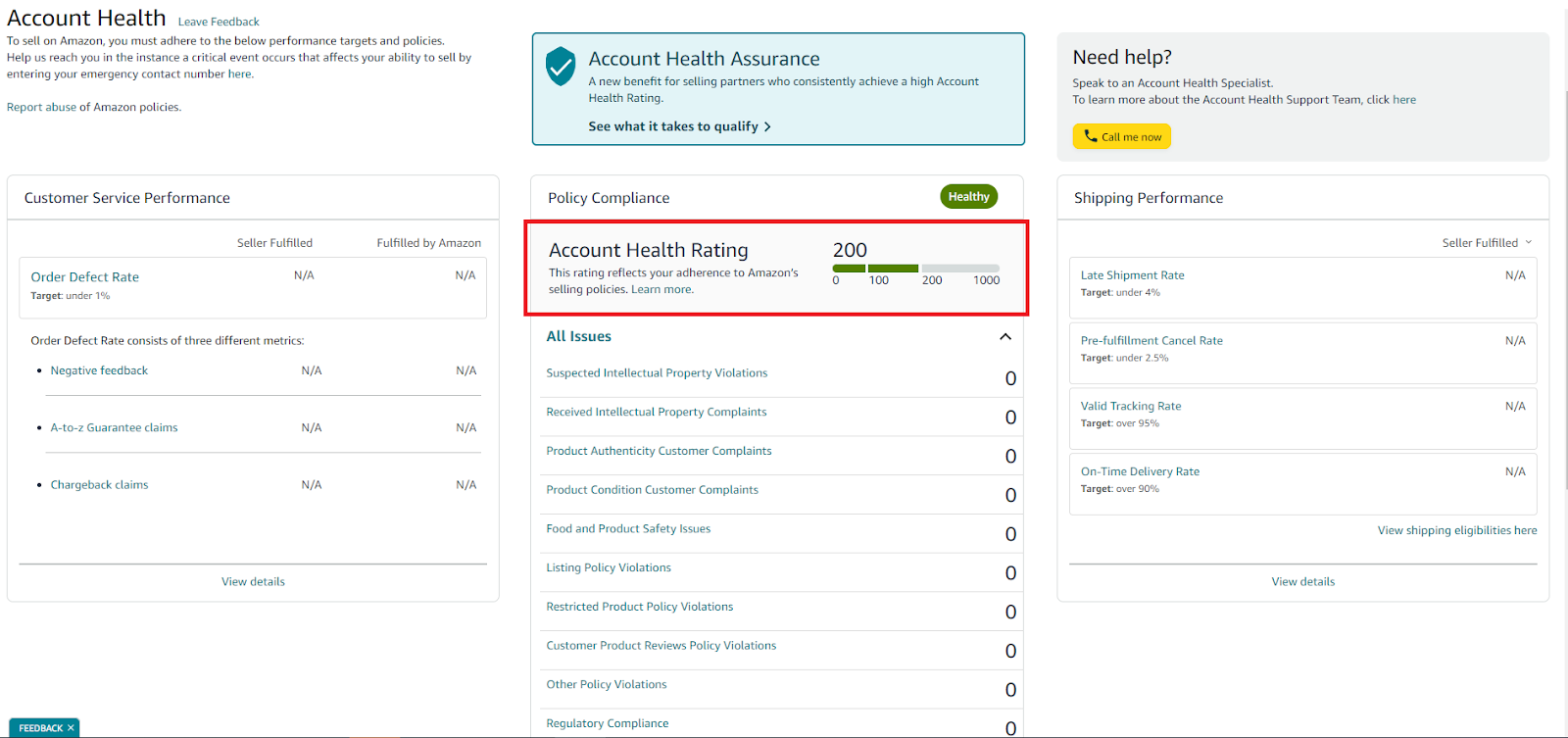Open Food and Product Safety Issues

[628, 528]
